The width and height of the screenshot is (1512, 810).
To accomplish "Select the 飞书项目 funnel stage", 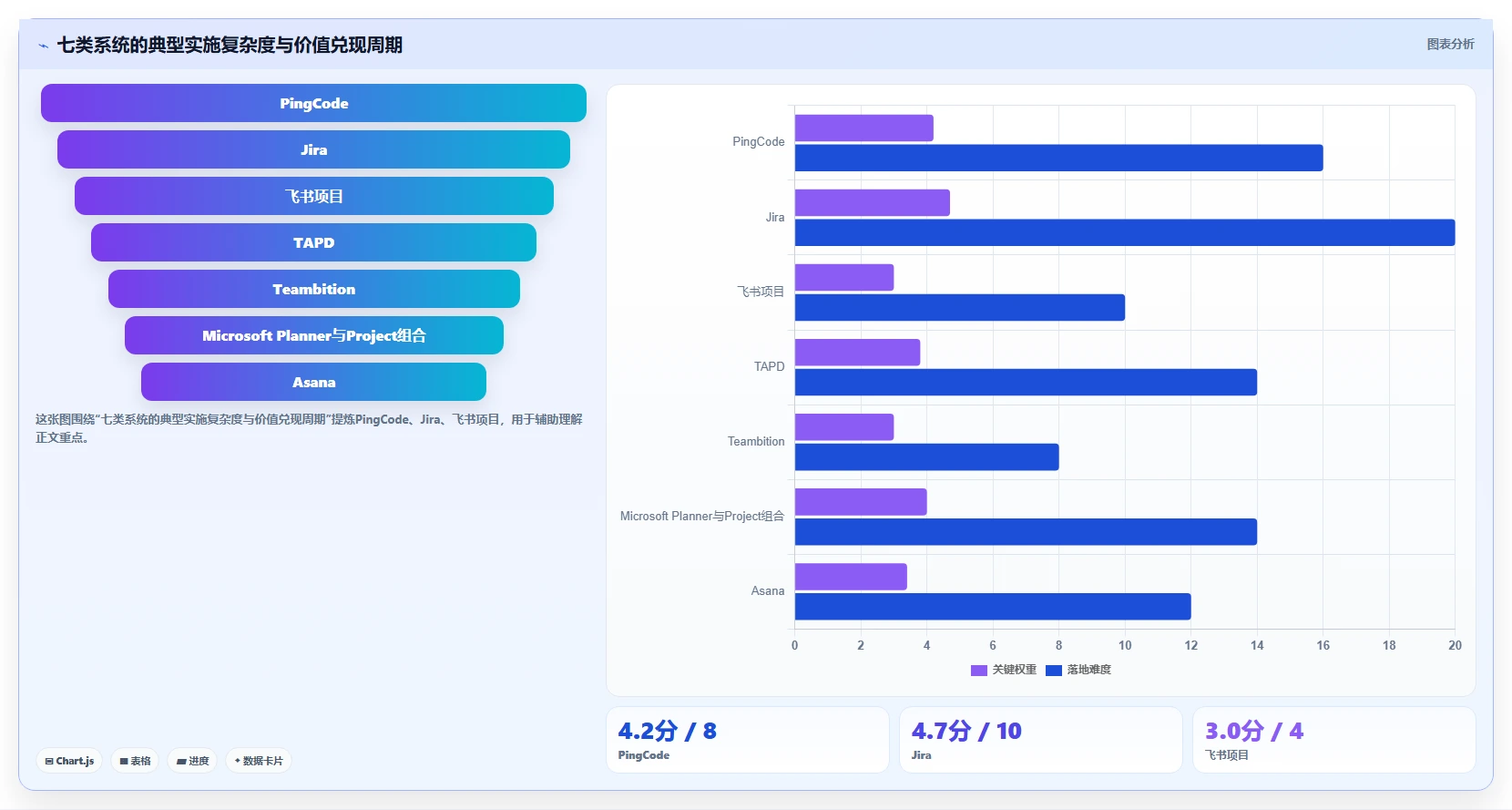I will point(313,196).
